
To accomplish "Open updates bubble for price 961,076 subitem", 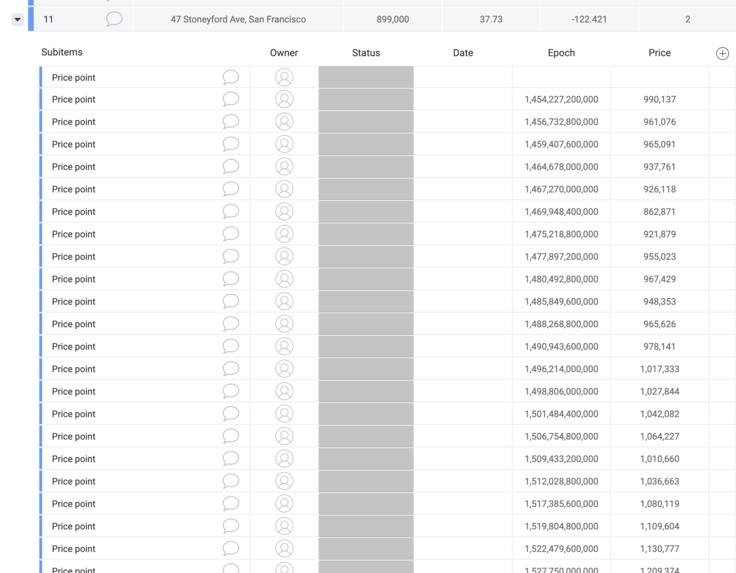I will pos(230,122).
